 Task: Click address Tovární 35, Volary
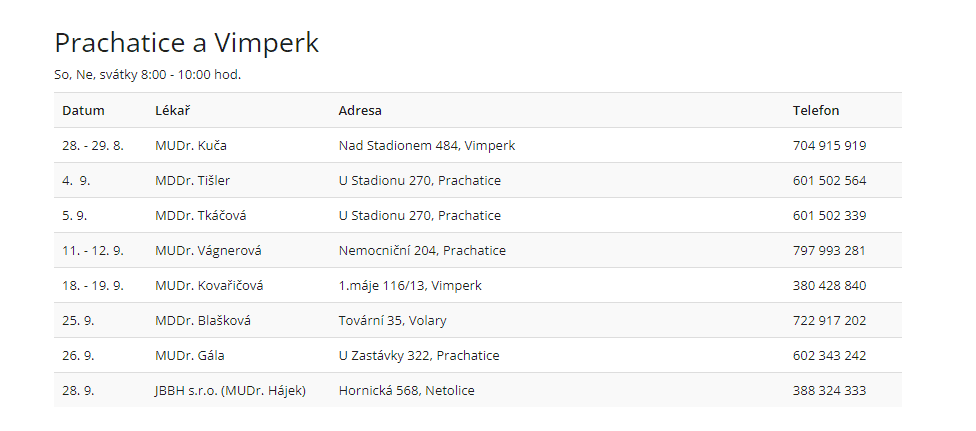tap(393, 321)
